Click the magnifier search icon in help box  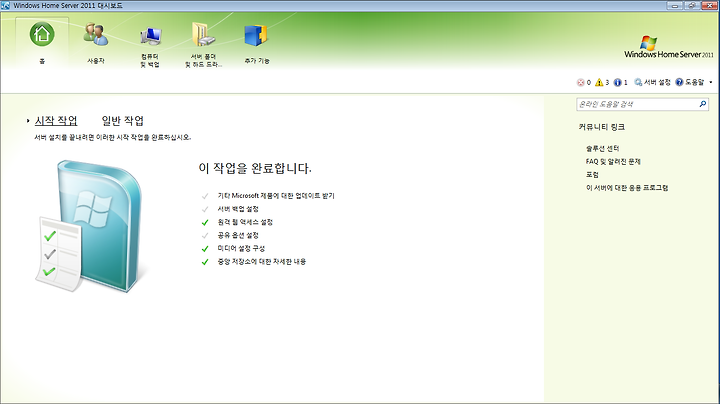pos(703,105)
